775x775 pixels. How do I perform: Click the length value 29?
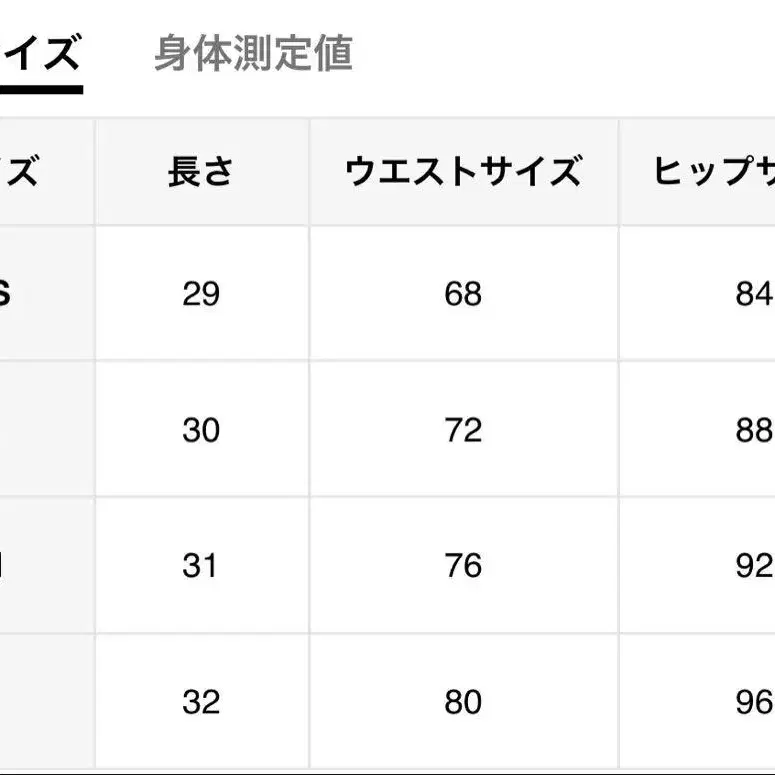click(201, 294)
